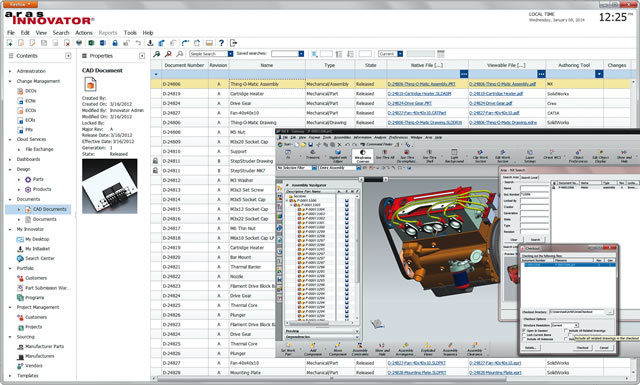Click the blue padlock Lock icon in toolbar
This screenshot has height=385, width=640.
click(115, 43)
